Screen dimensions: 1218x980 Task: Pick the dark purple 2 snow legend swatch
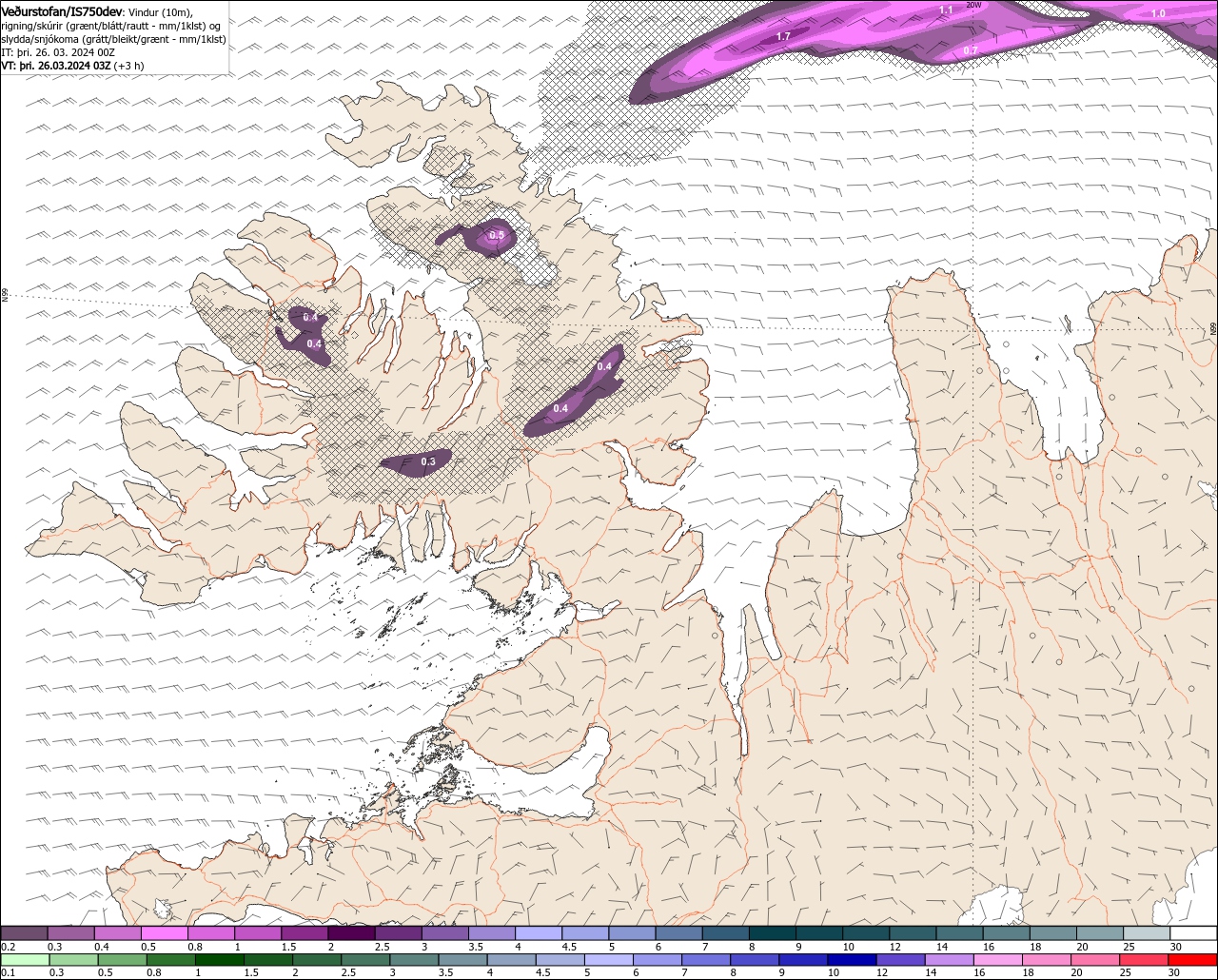351,933
